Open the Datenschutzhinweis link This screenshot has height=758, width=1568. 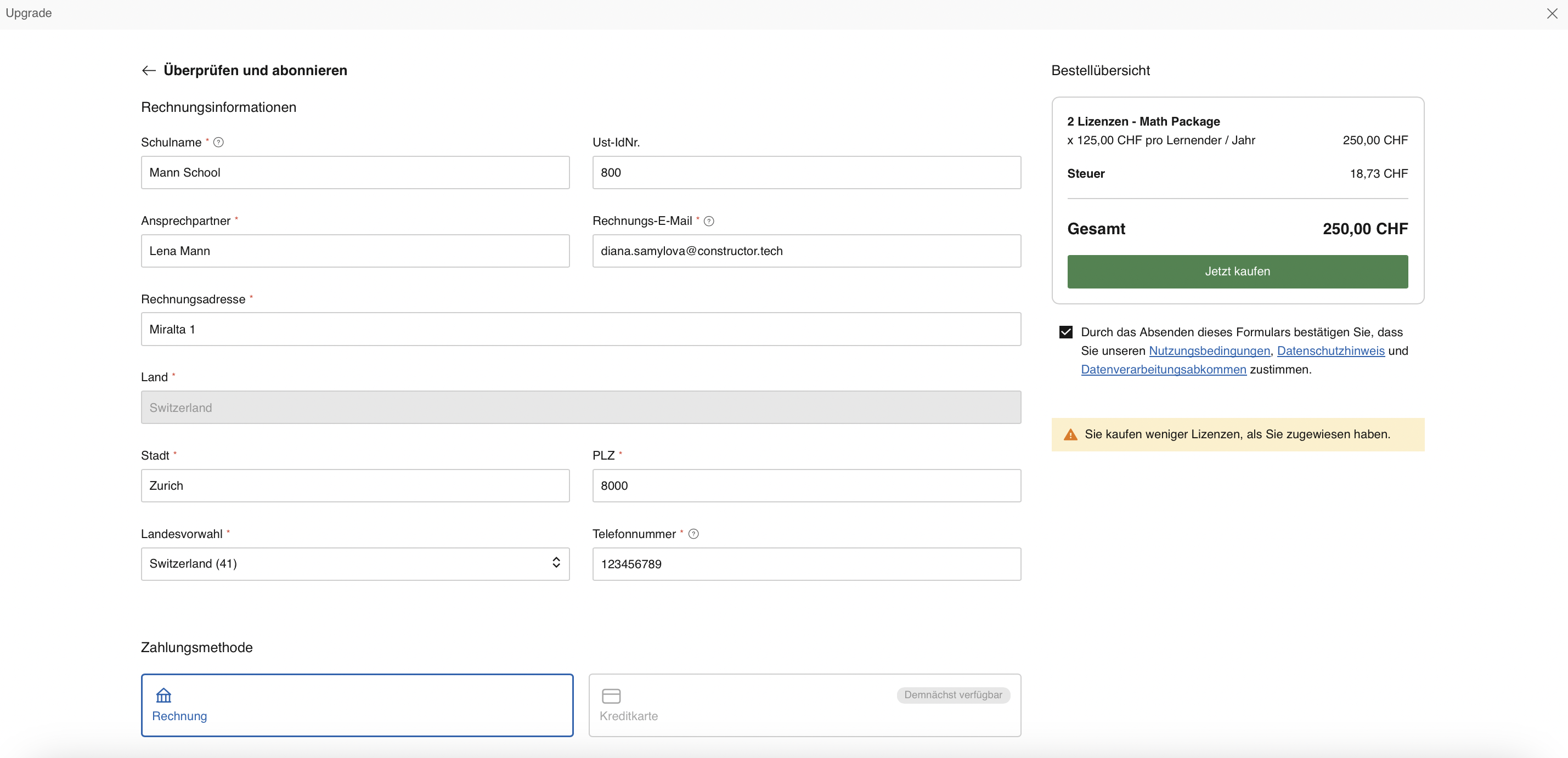point(1330,351)
